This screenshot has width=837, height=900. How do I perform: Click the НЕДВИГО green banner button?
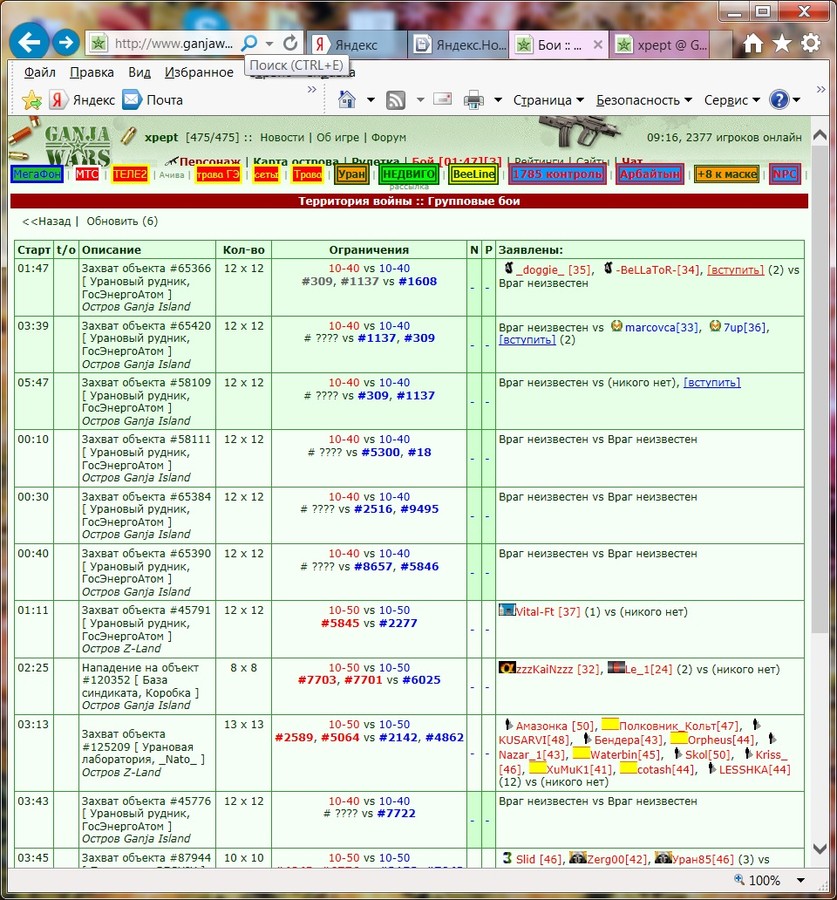(409, 174)
